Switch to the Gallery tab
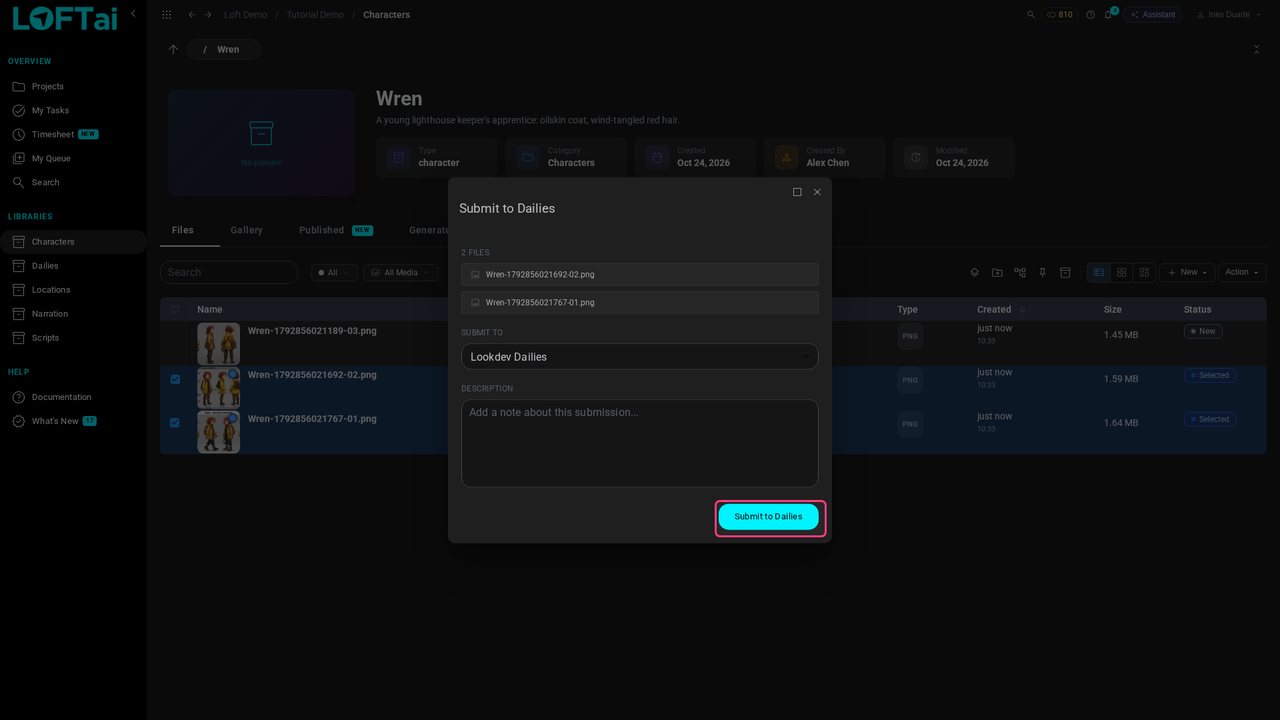The image size is (1280, 720). tap(246, 230)
